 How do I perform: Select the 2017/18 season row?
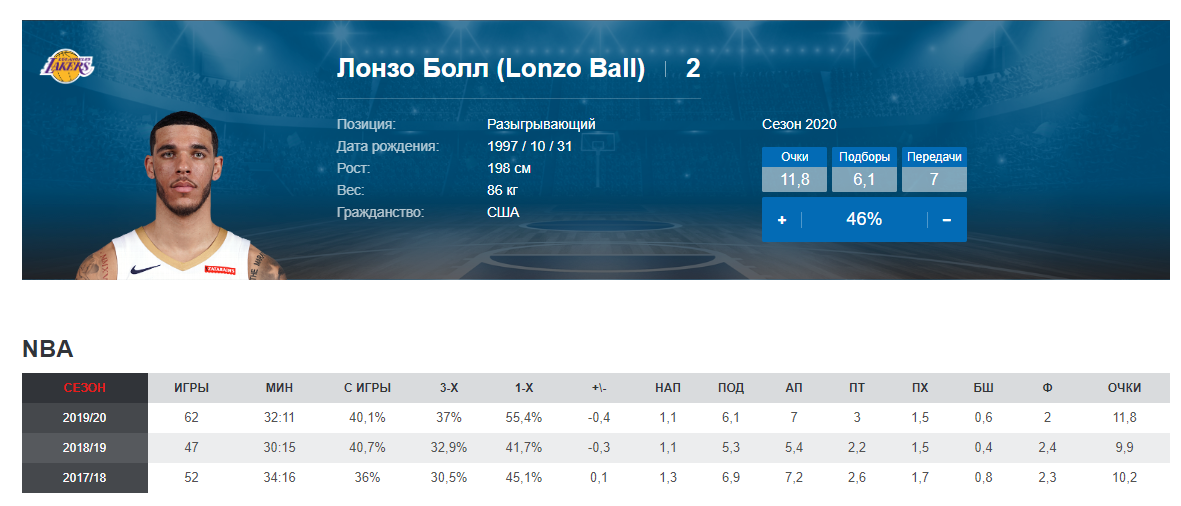[595, 477]
